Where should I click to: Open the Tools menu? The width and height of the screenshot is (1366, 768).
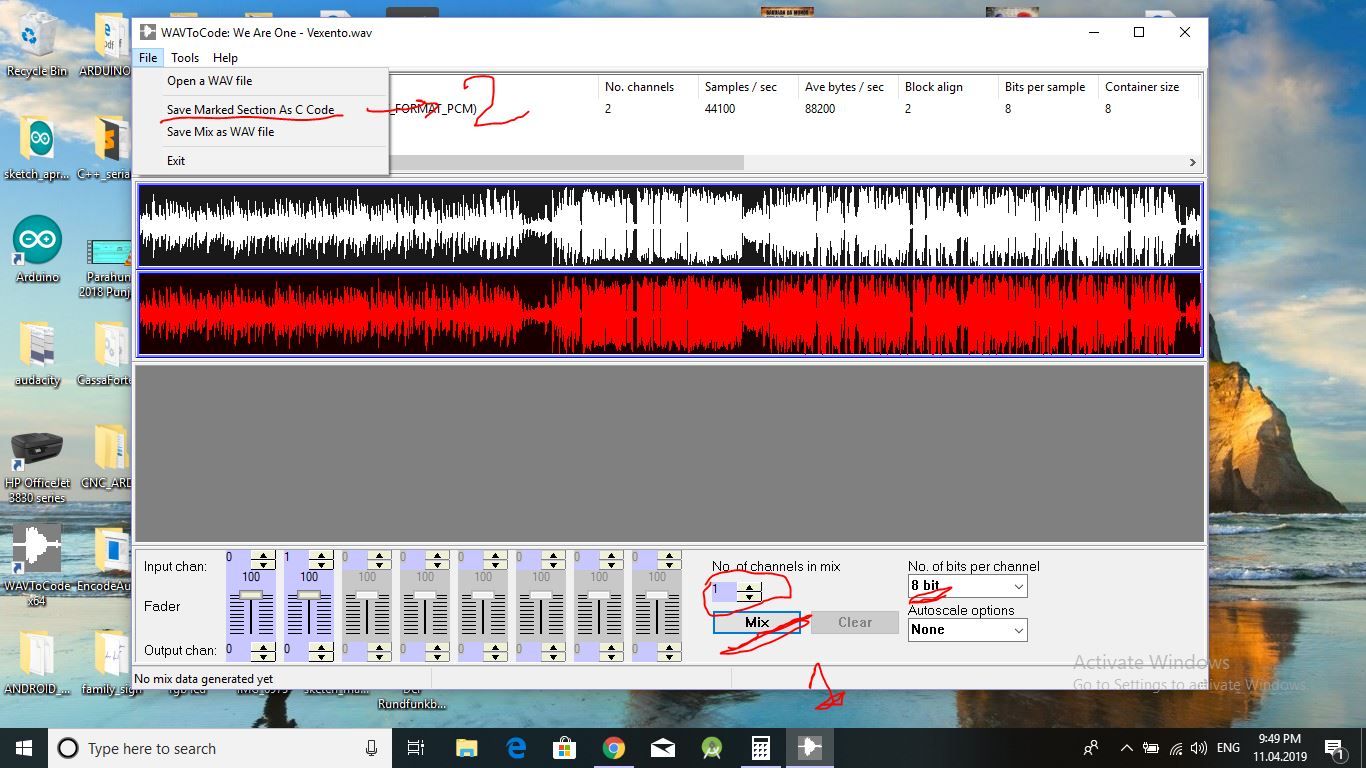[184, 57]
